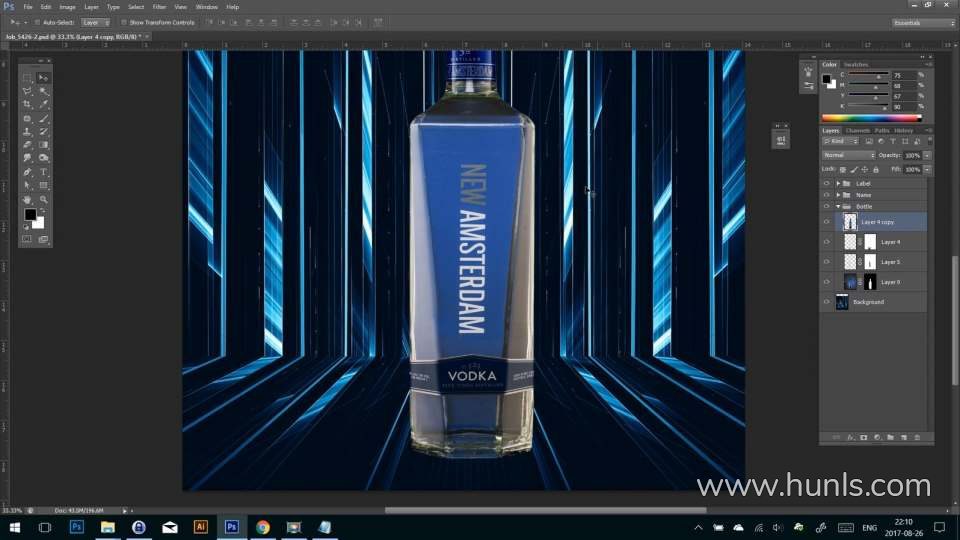
Task: Collapse the Bottle layer group
Action: click(x=838, y=206)
